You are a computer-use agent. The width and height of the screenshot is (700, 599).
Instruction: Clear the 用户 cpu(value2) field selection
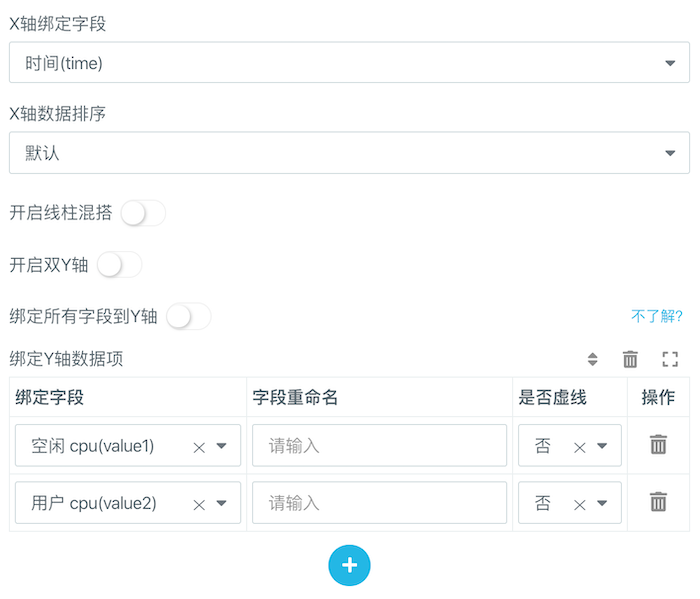(x=199, y=504)
